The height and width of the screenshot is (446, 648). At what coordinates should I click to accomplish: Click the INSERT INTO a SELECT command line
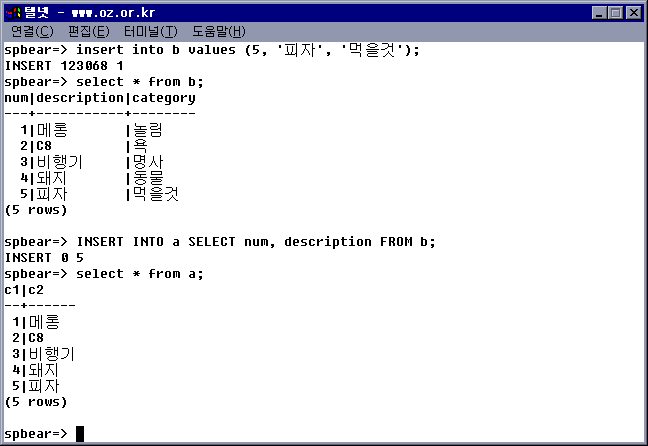(x=220, y=242)
